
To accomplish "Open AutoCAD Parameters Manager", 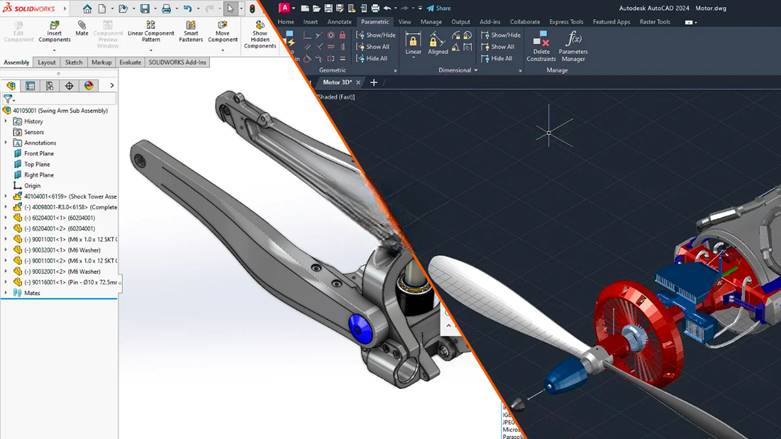I will (x=573, y=46).
